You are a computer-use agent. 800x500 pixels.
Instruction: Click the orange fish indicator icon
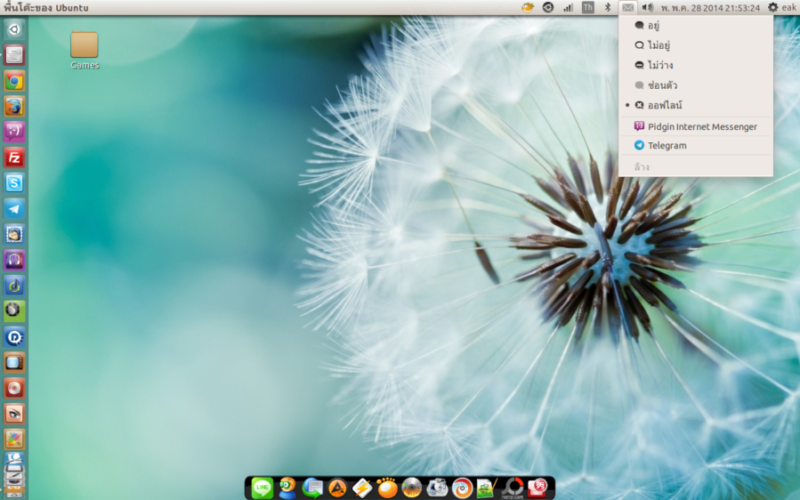tap(528, 7)
